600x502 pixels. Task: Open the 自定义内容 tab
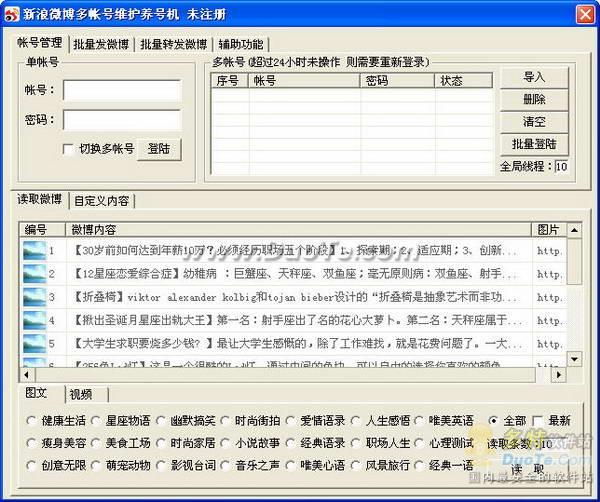click(102, 201)
